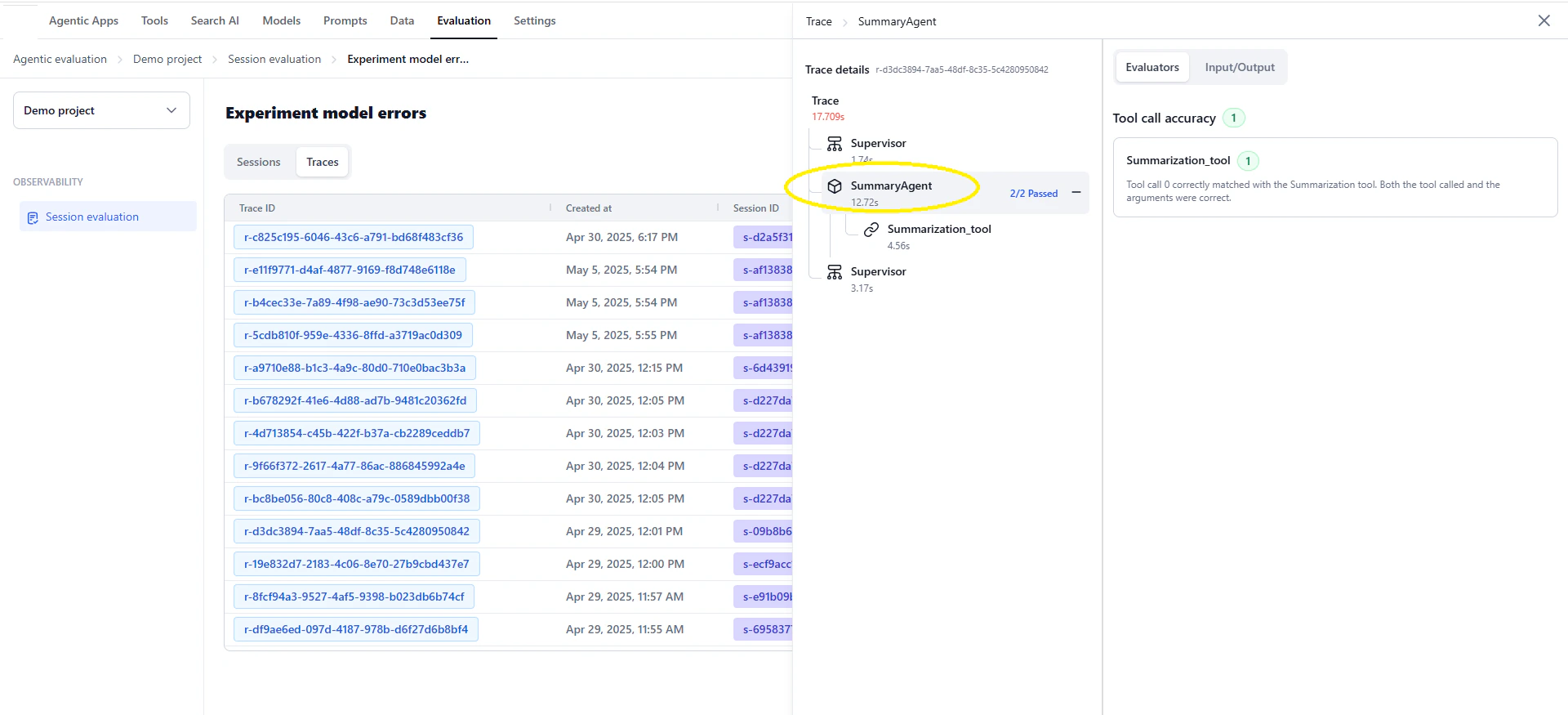Image resolution: width=1568 pixels, height=715 pixels.
Task: Open trace r-e11f9771-d4af-4877-9169-f8d748e6118e
Action: tap(350, 270)
